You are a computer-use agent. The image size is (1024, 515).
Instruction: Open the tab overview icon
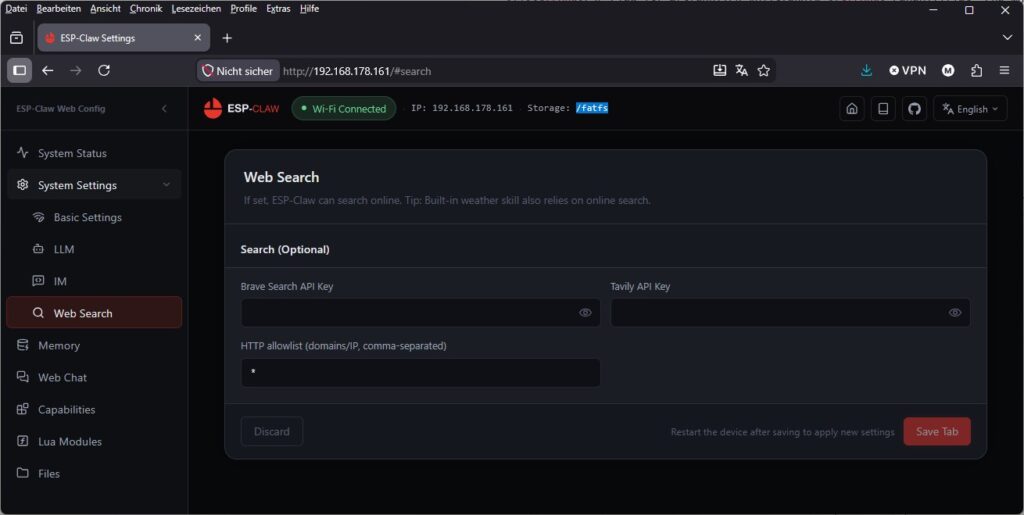point(16,38)
